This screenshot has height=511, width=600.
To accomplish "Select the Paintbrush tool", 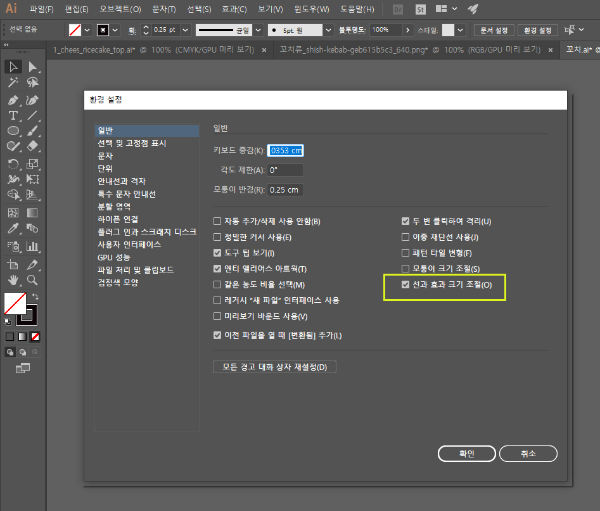I will pyautogui.click(x=33, y=131).
